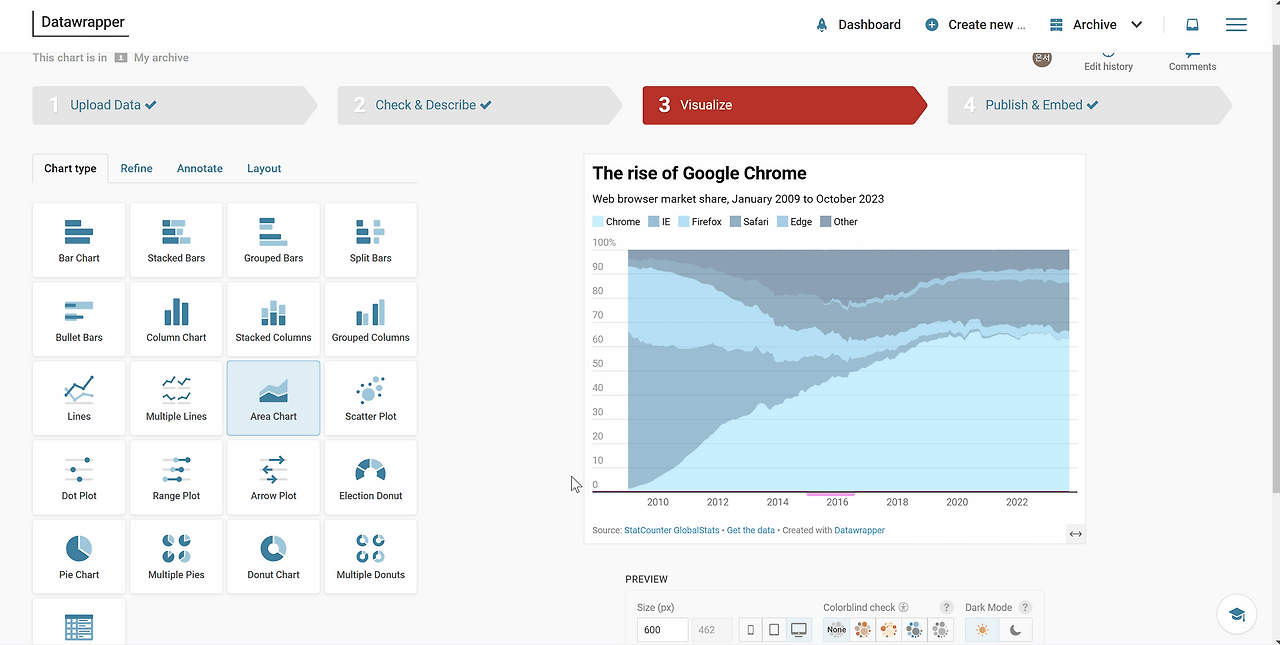
Task: Pick the Scatter Plot chart
Action: click(x=370, y=398)
